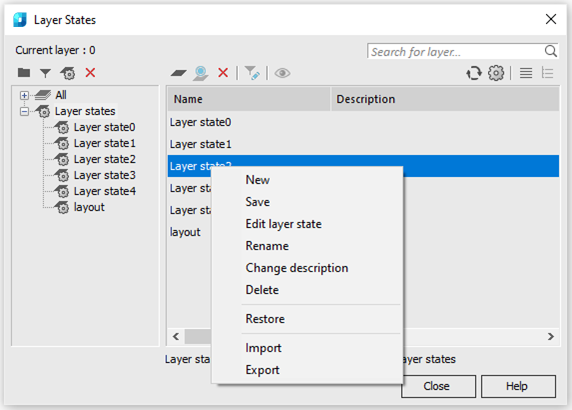Click gear icon beside layout in tree
Viewport: 572px width, 410px height.
(x=62, y=207)
